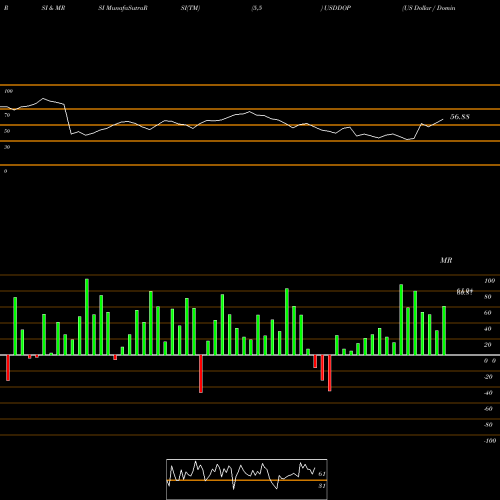Image resolution: width=500 pixels, height=500 pixels.
Task: Click the -80 label on MR axis
Action: (488, 425)
